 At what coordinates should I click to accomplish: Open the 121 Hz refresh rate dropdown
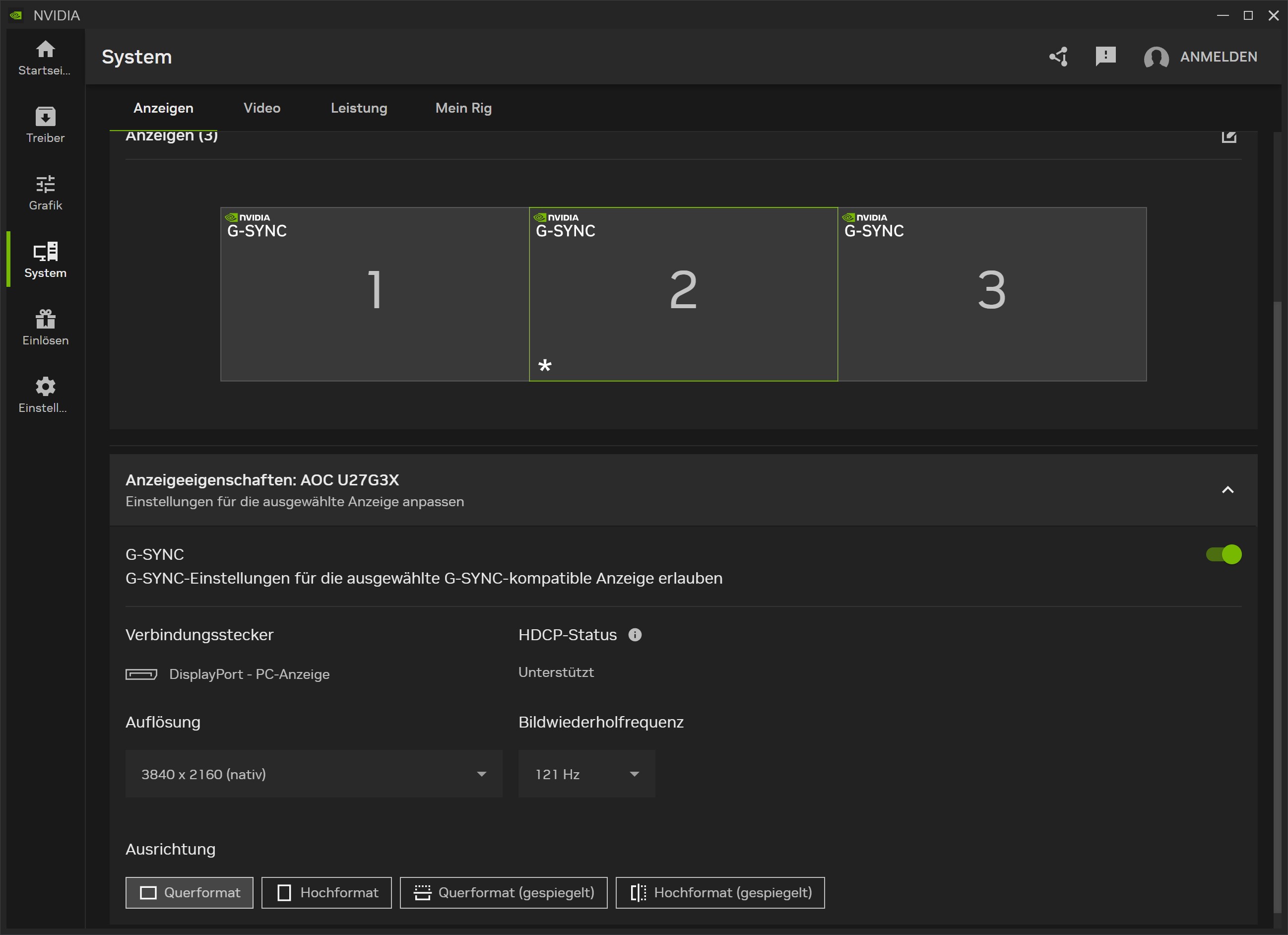click(x=586, y=774)
